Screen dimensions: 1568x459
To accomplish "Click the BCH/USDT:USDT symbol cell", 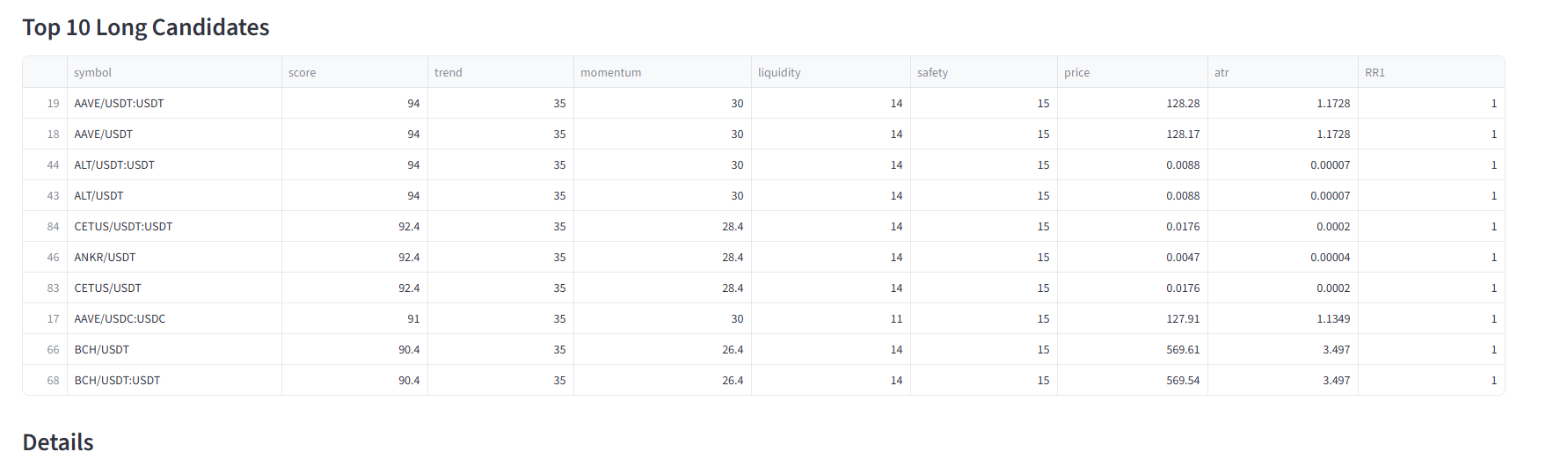I will pos(117,380).
